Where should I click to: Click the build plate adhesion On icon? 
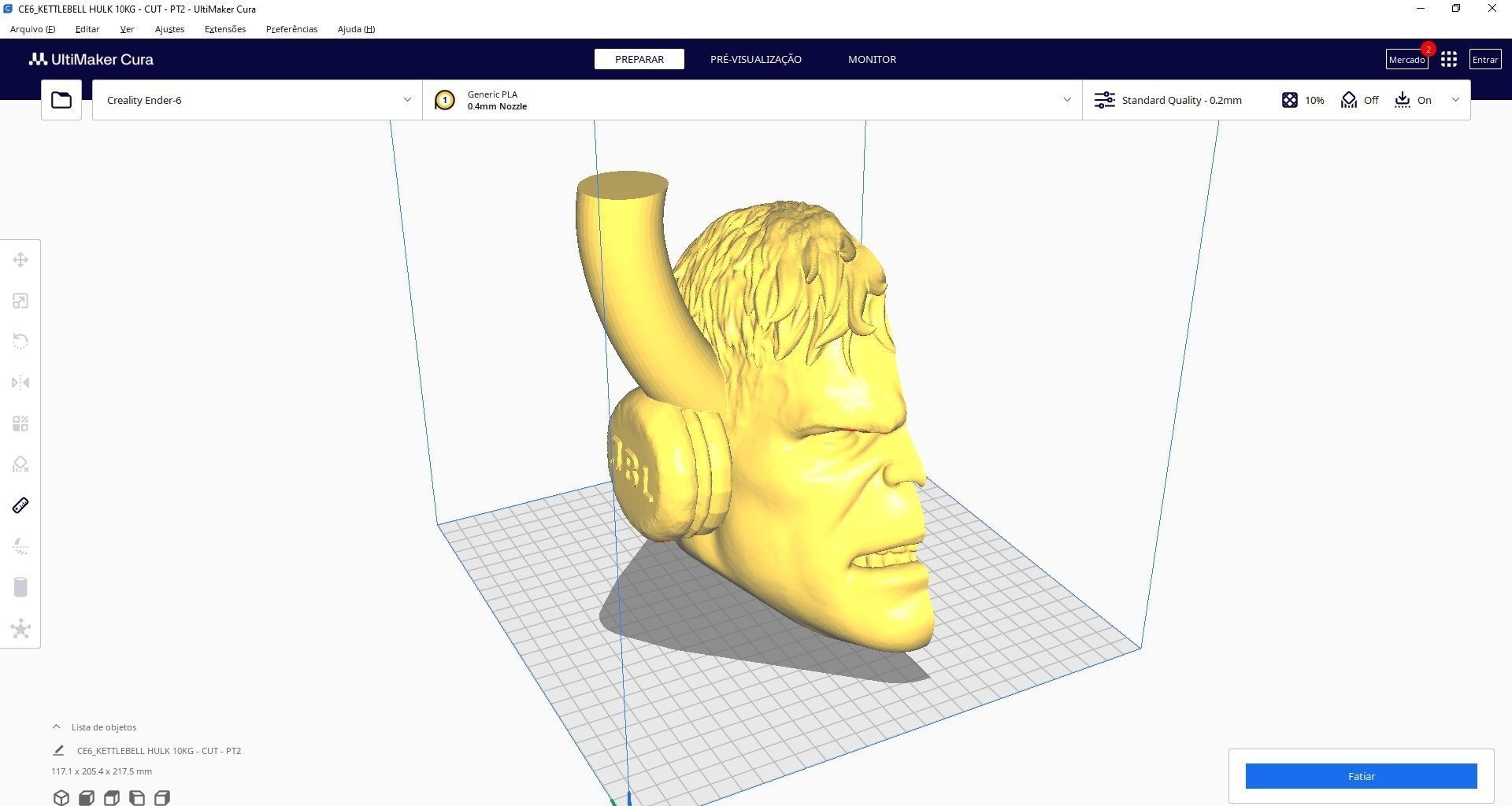(x=1403, y=100)
